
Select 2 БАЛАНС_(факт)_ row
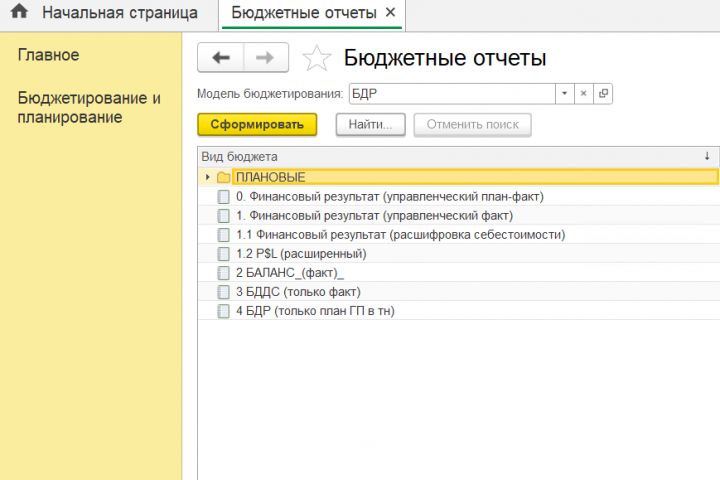459,273
